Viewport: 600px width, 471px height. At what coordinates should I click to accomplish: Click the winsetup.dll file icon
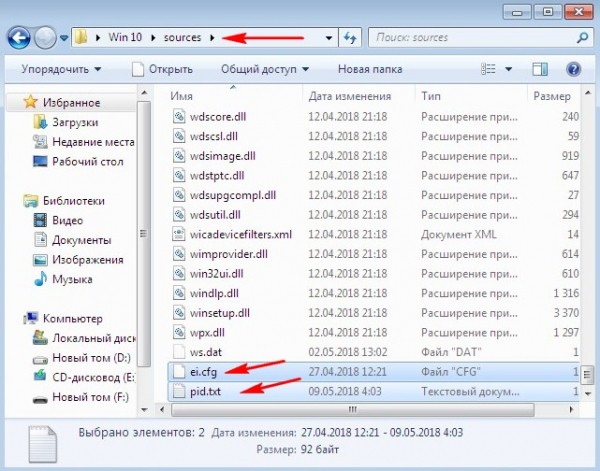179,313
